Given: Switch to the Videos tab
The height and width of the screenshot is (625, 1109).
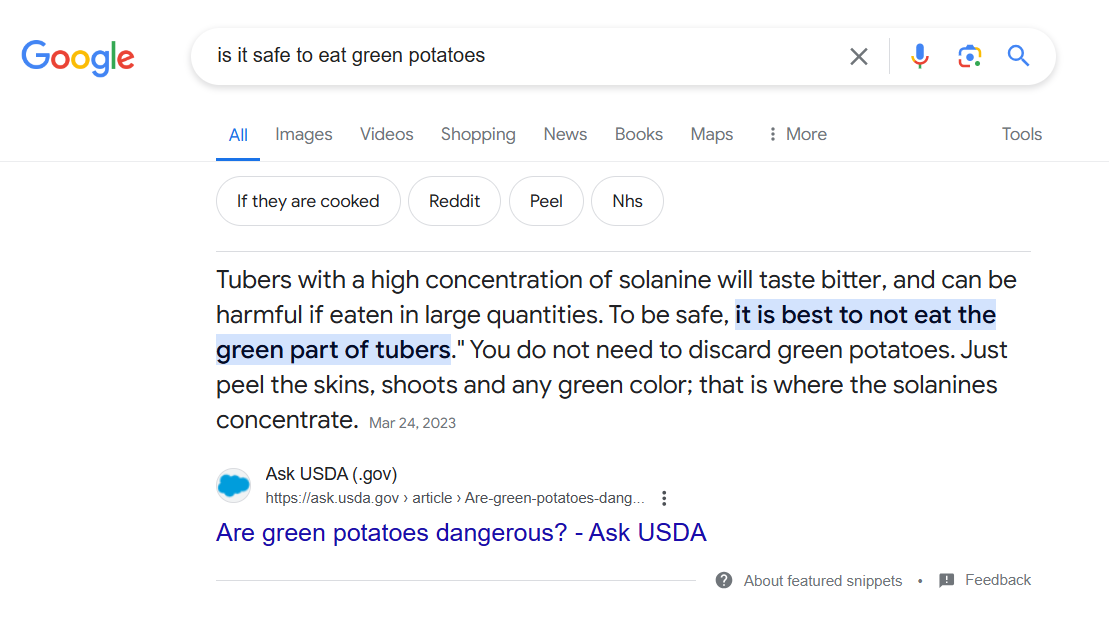Looking at the screenshot, I should point(387,134).
